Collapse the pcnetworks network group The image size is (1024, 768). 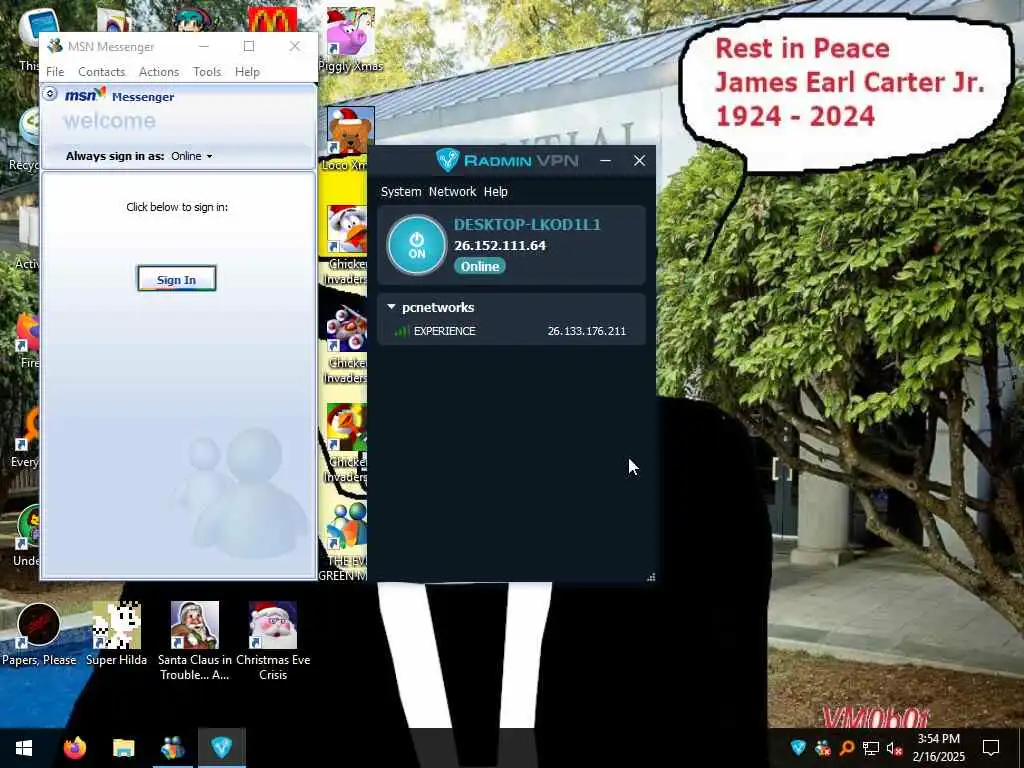pyautogui.click(x=391, y=306)
